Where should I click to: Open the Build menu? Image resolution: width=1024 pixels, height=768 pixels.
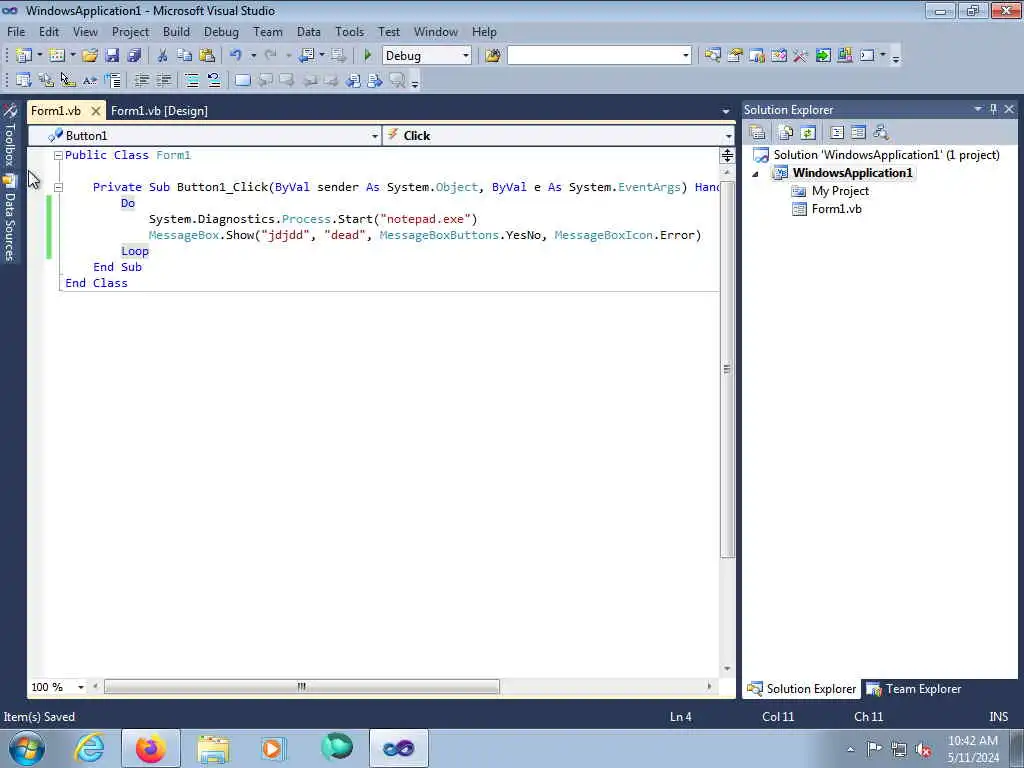point(176,31)
